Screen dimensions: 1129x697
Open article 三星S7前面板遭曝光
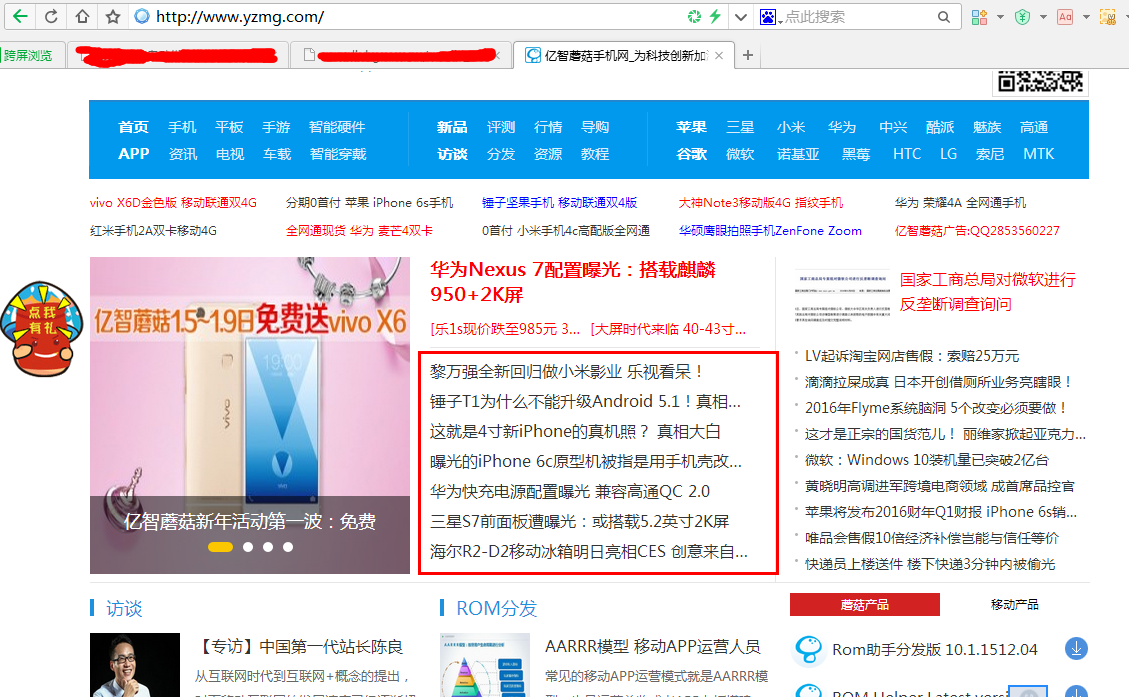(x=580, y=521)
